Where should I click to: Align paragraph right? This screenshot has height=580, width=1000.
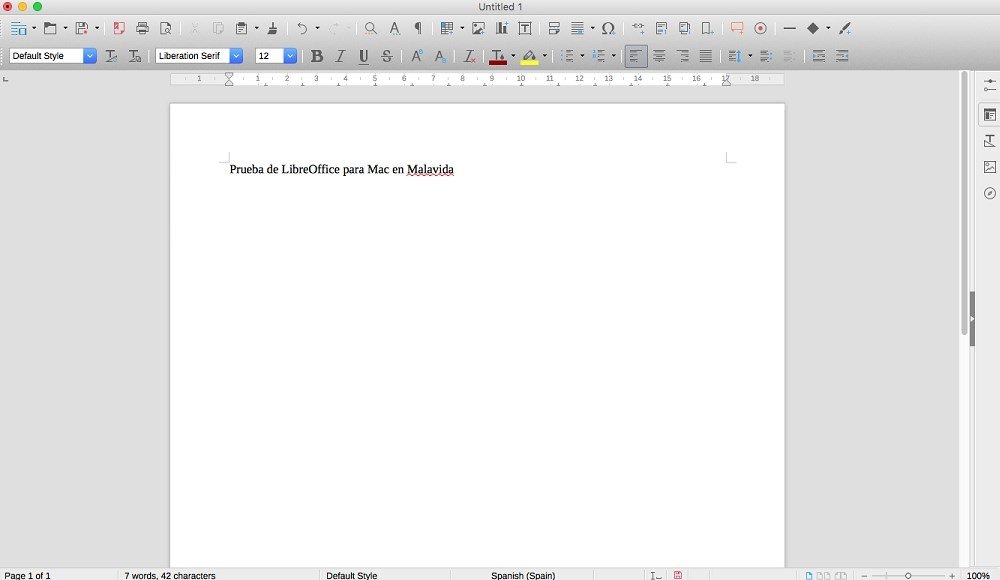[682, 56]
